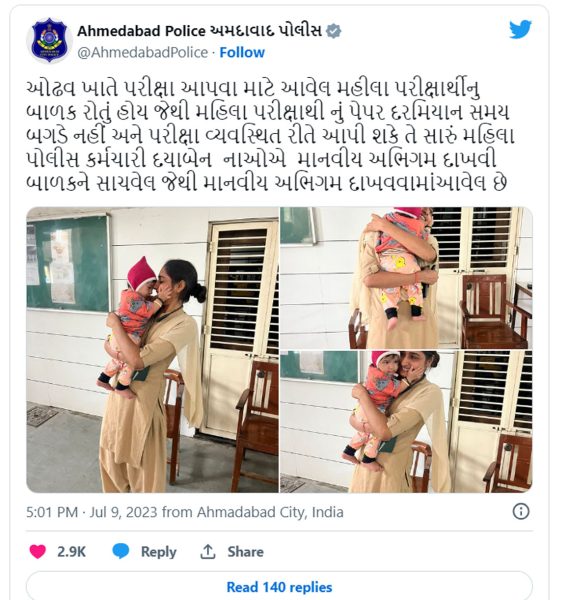569x600 pixels.
Task: Like the tweet with heart icon
Action: [37, 551]
